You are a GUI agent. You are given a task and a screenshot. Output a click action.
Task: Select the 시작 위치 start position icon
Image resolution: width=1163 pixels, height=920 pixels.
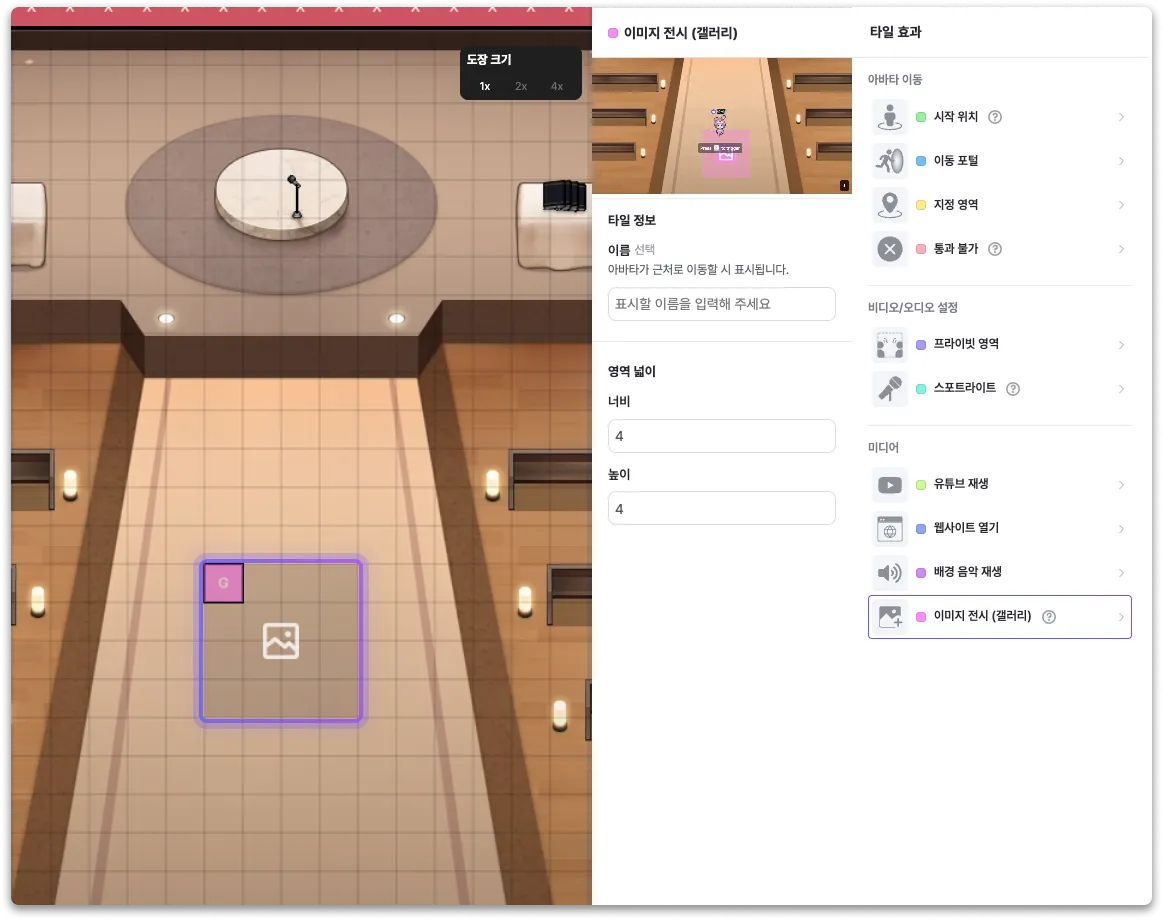coord(889,117)
